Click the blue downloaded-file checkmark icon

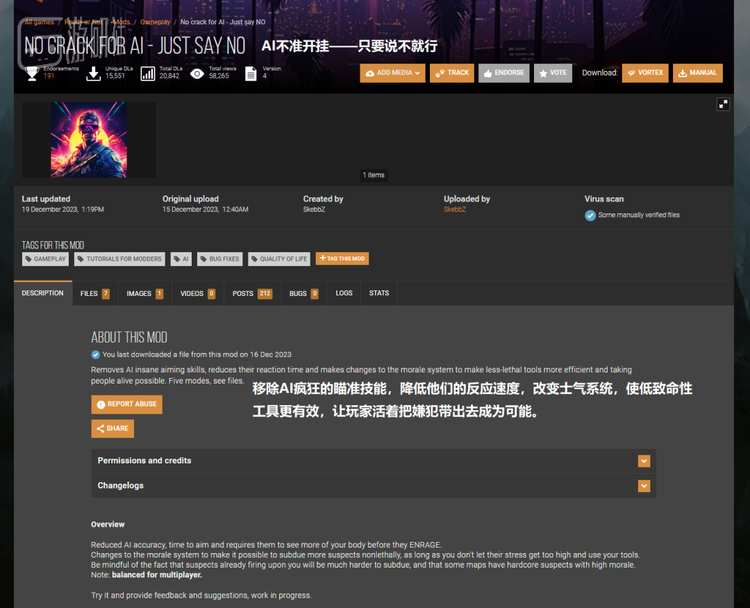point(96,354)
